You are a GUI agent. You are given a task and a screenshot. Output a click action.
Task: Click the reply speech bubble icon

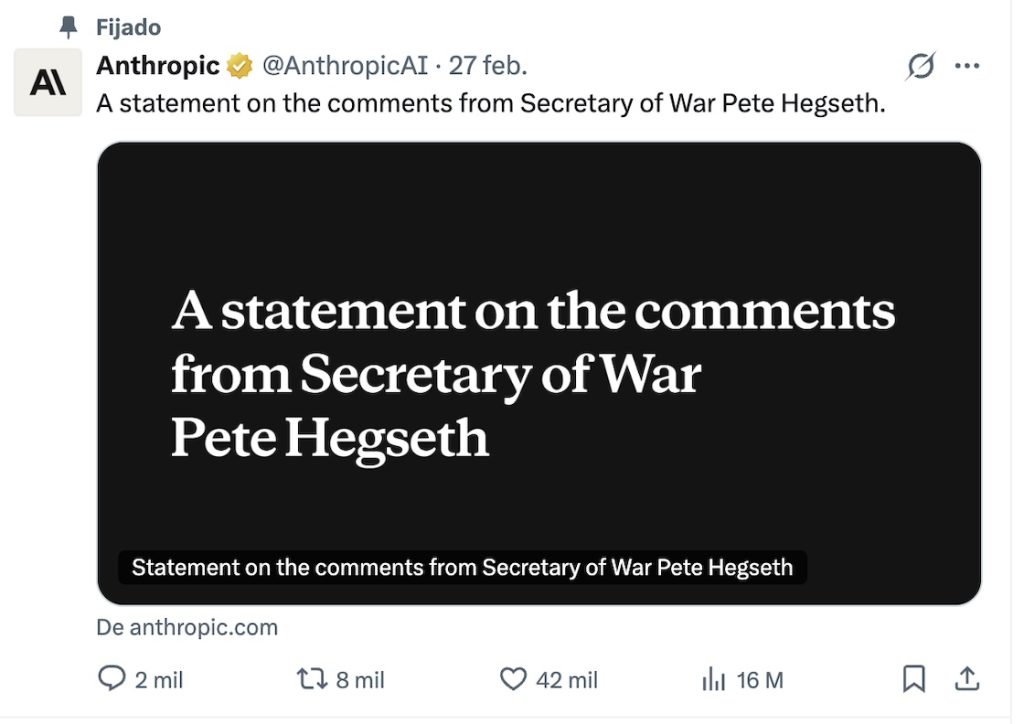tap(112, 680)
